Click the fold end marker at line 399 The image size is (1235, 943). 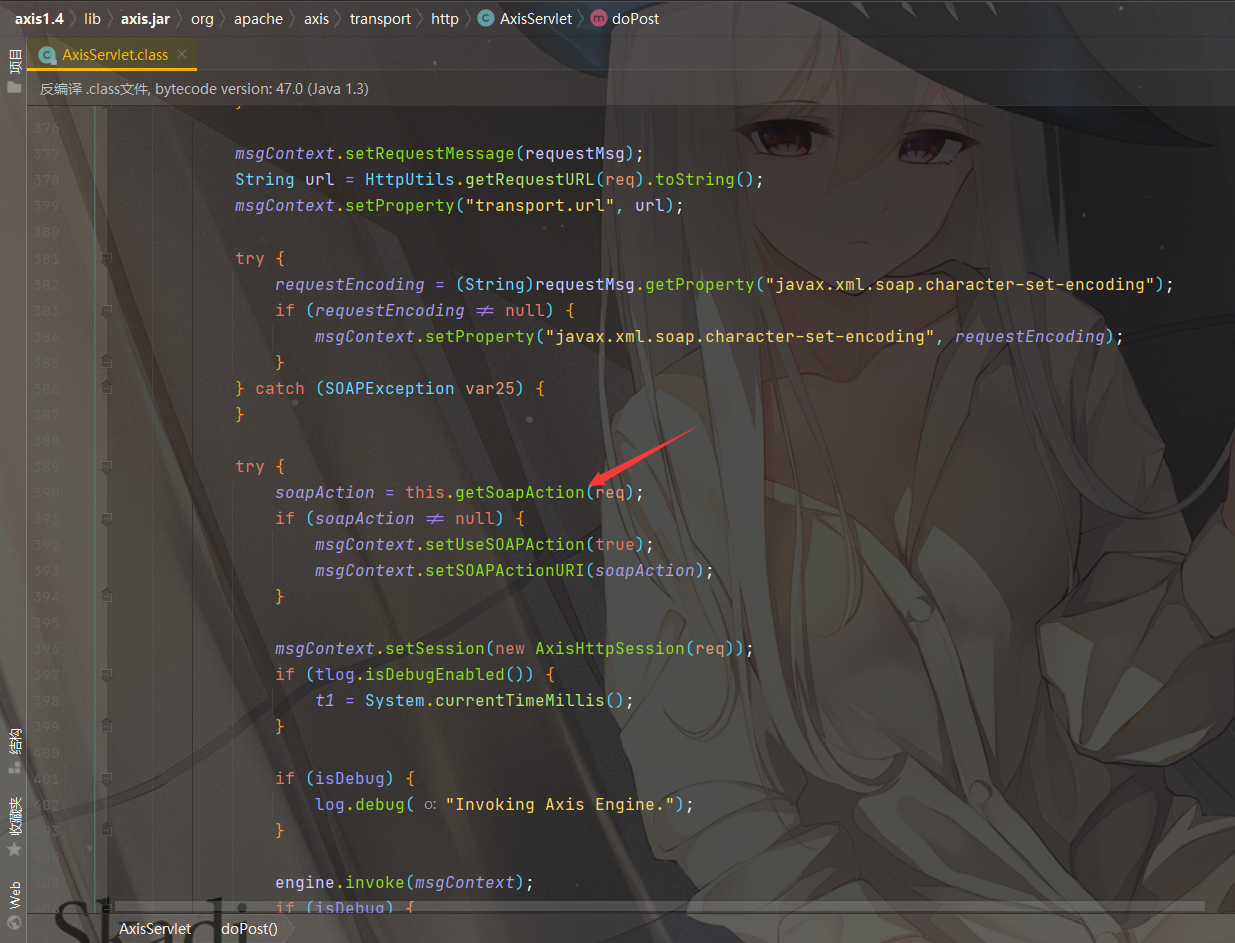click(106, 726)
